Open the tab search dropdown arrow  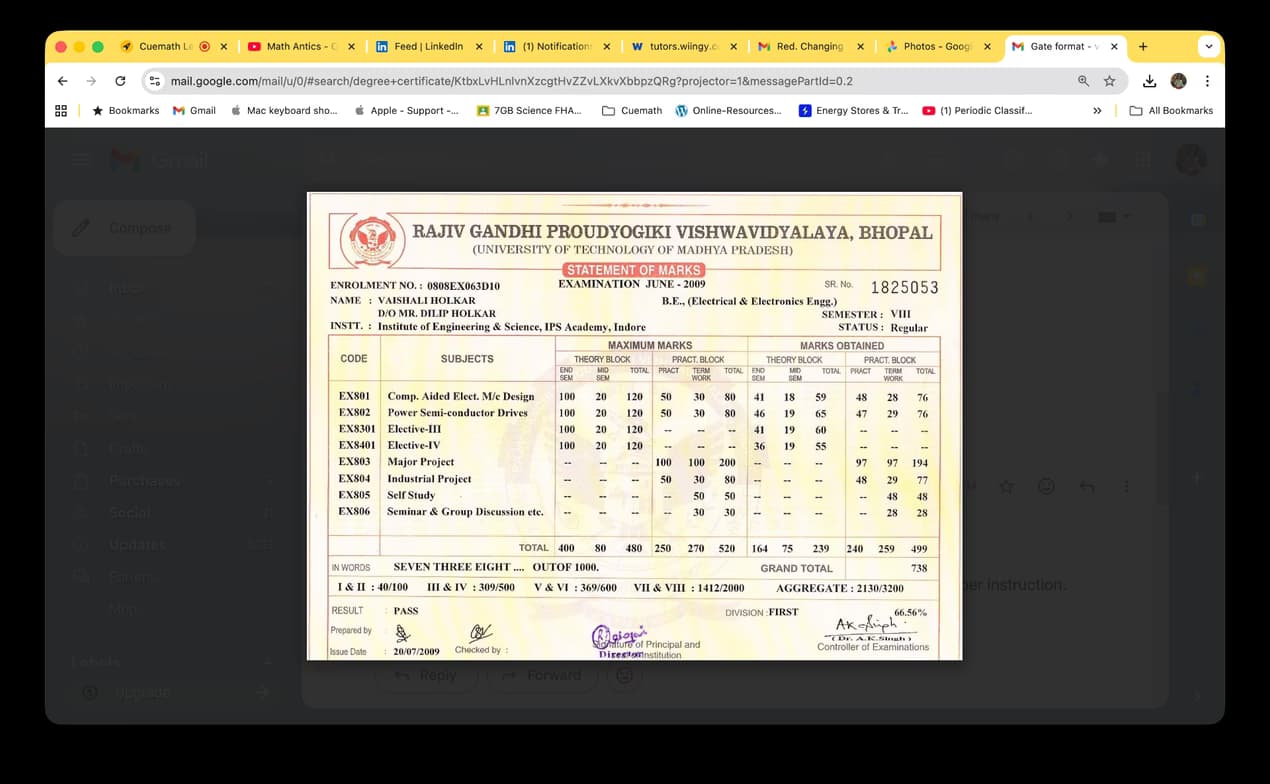pyautogui.click(x=1208, y=46)
